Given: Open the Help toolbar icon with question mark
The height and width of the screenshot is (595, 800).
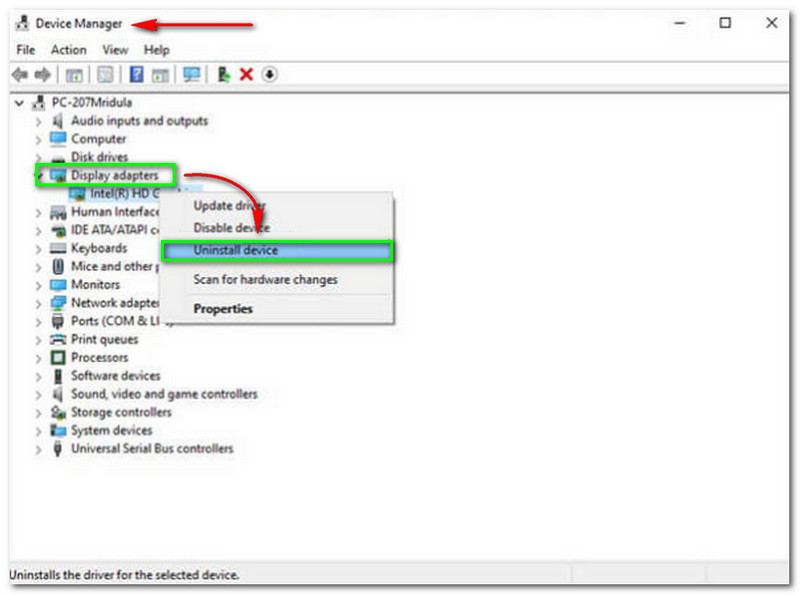Looking at the screenshot, I should click(x=136, y=75).
